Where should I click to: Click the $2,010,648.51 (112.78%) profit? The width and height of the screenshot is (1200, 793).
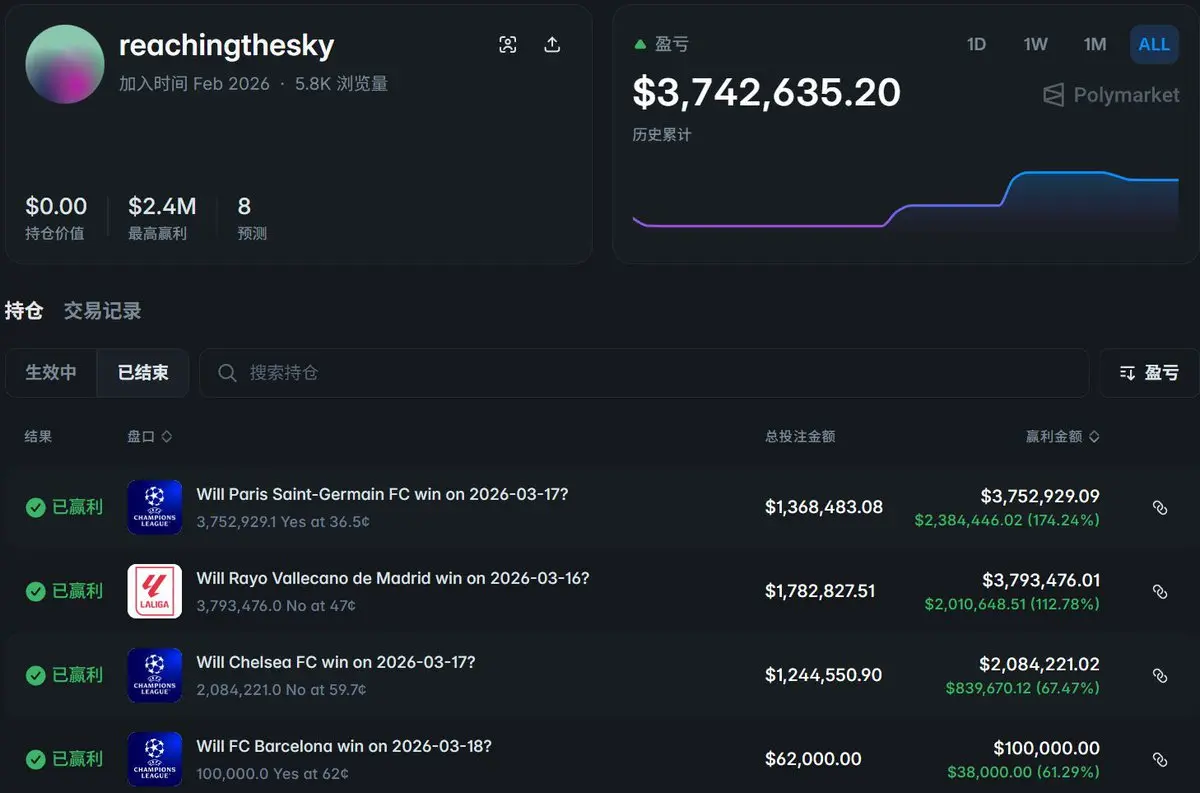click(x=1012, y=604)
